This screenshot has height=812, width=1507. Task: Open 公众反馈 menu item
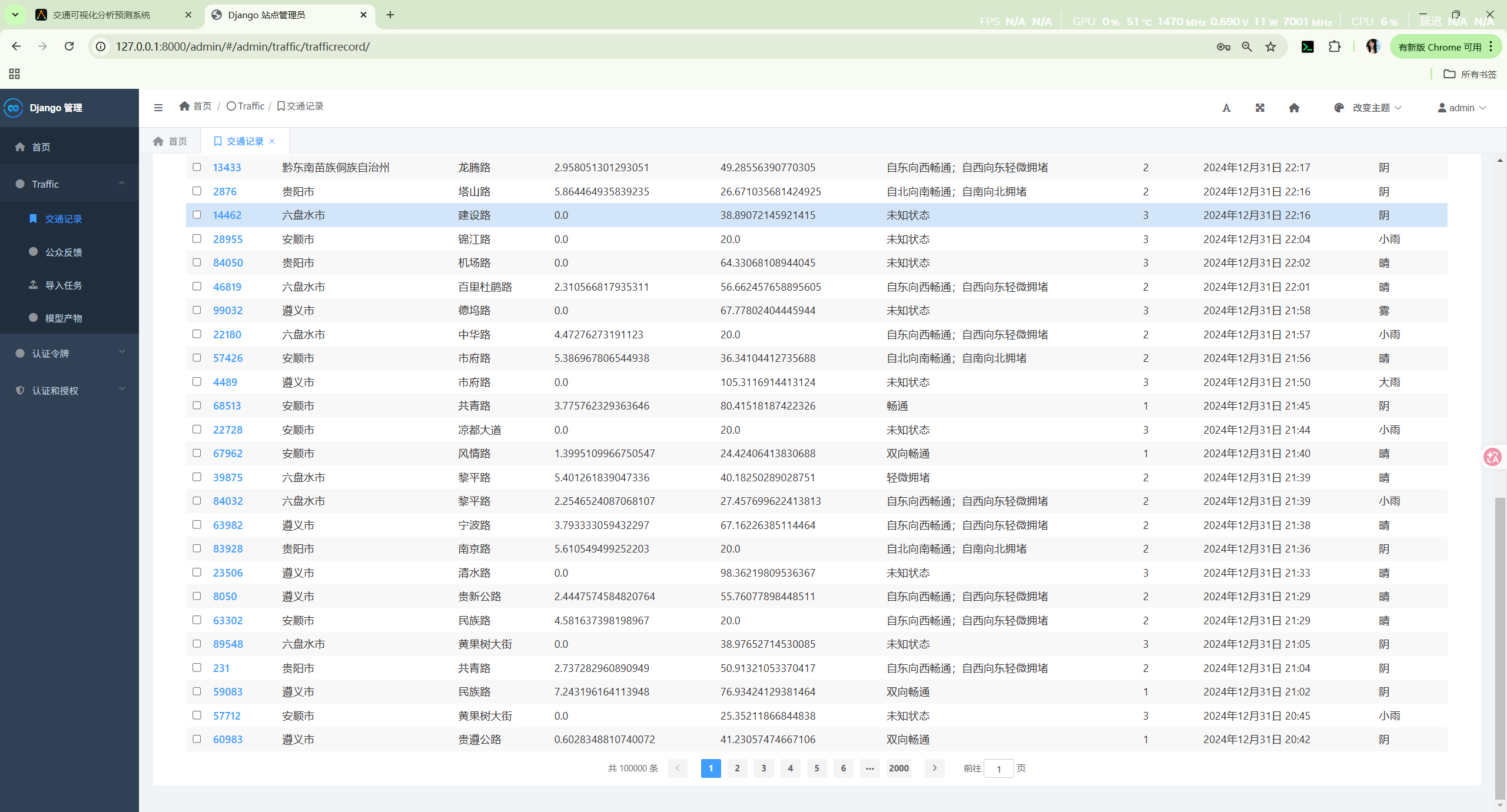pyautogui.click(x=64, y=252)
